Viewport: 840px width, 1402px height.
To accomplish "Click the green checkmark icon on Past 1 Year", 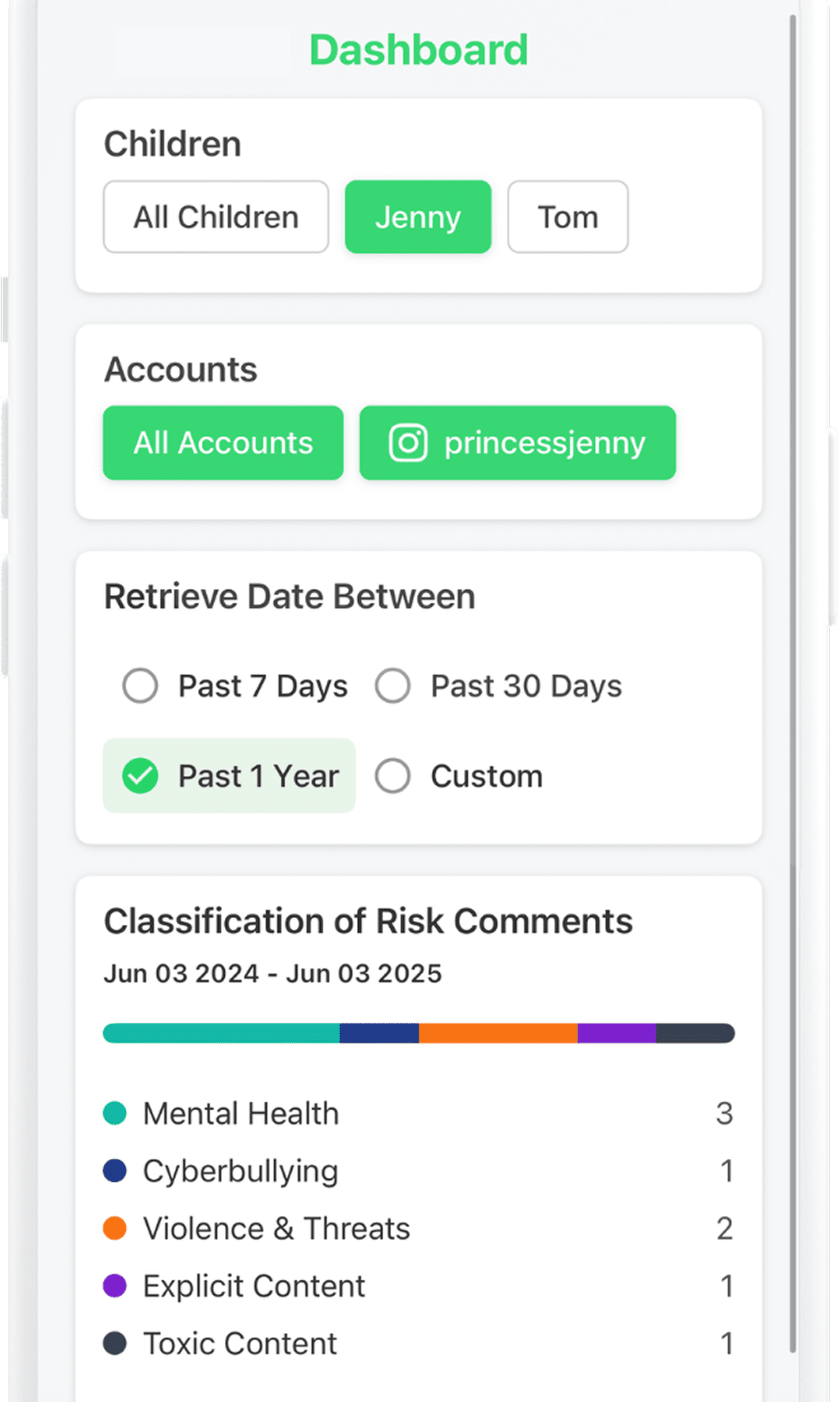I will 140,776.
